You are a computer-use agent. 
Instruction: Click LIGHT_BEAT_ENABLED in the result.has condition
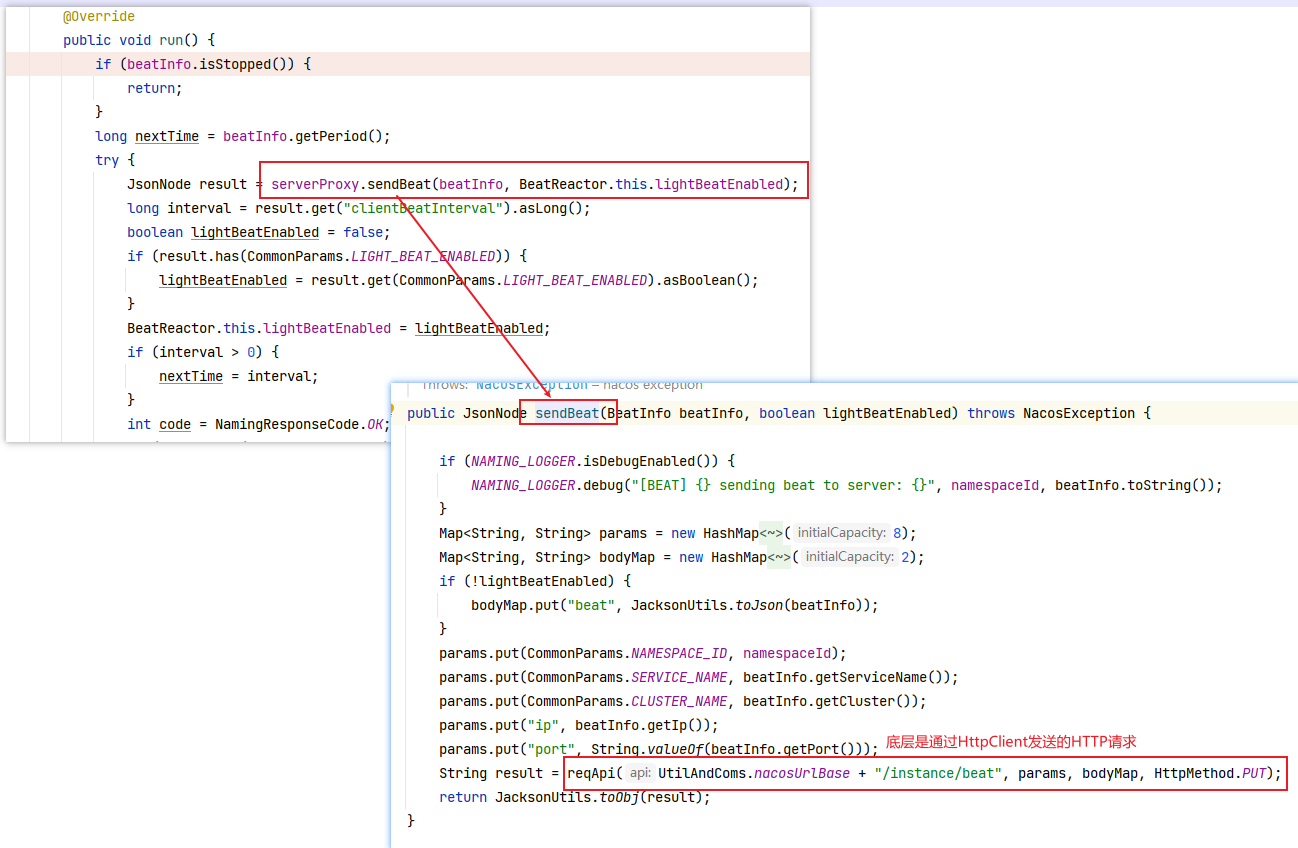423,256
